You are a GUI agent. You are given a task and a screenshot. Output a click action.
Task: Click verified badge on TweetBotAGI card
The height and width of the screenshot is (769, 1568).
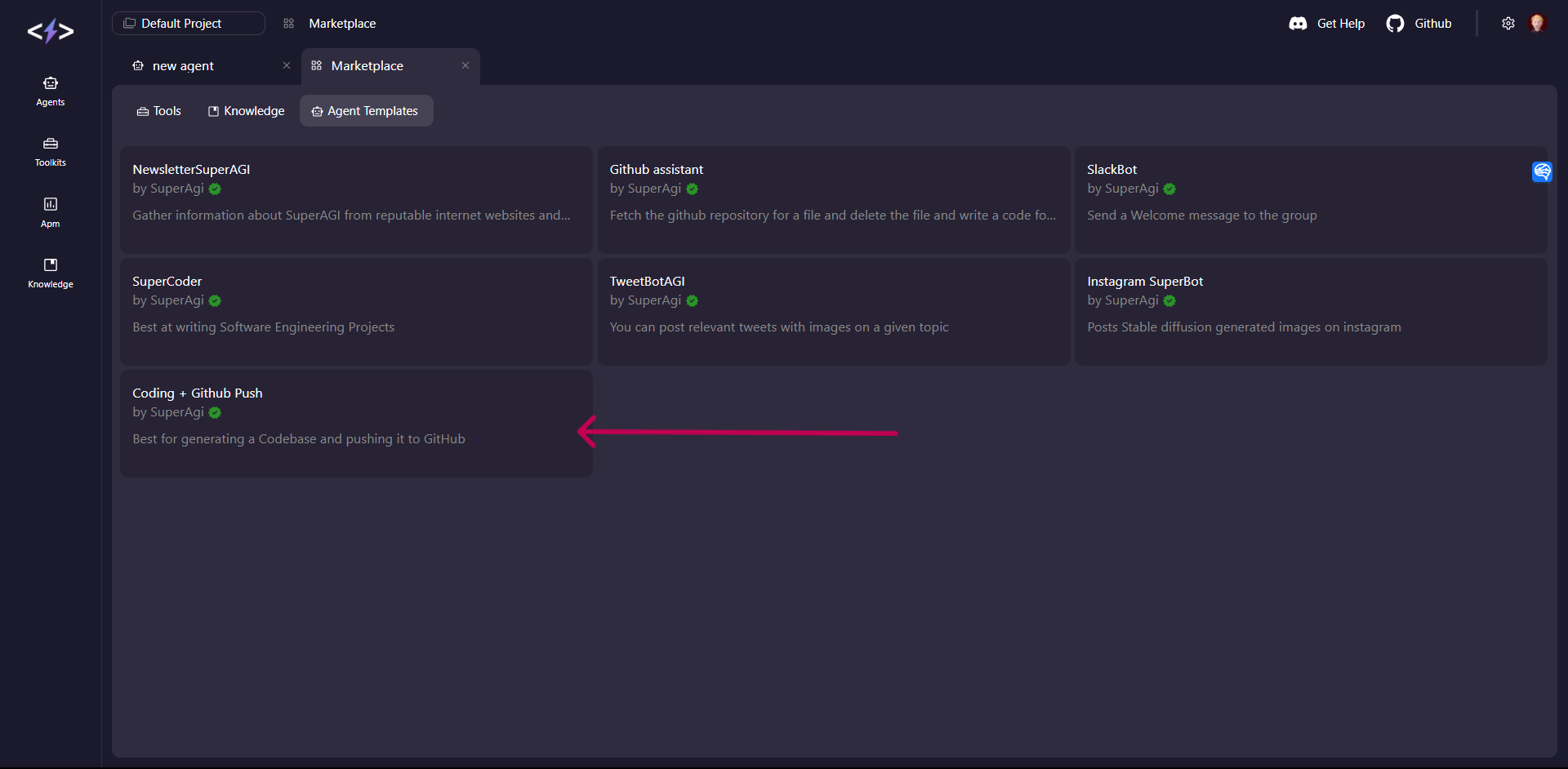pos(693,301)
